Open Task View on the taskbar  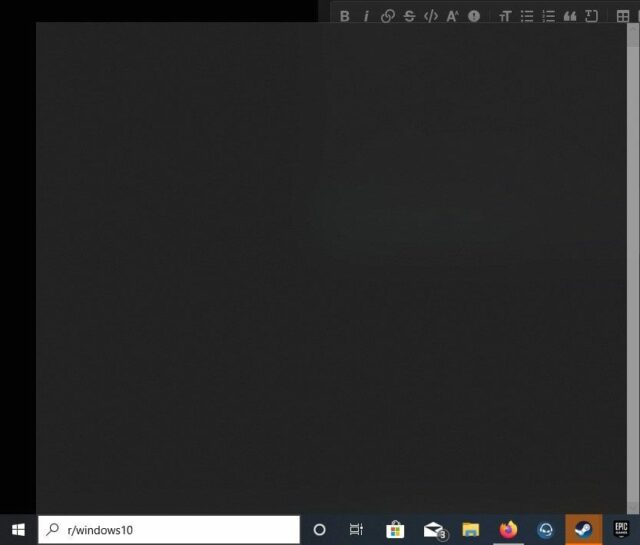click(x=357, y=530)
